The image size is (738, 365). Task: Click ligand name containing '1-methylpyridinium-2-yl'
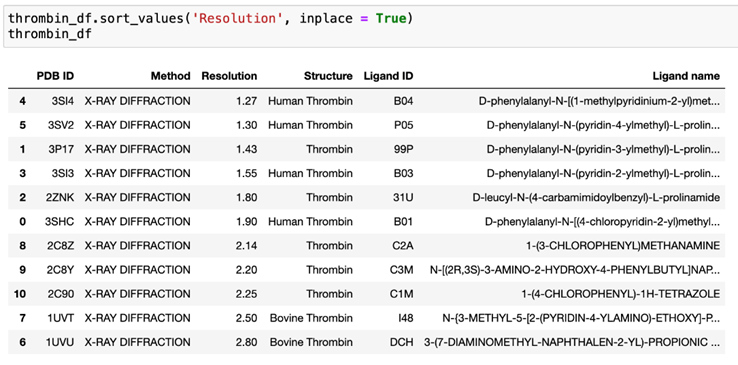coord(599,101)
